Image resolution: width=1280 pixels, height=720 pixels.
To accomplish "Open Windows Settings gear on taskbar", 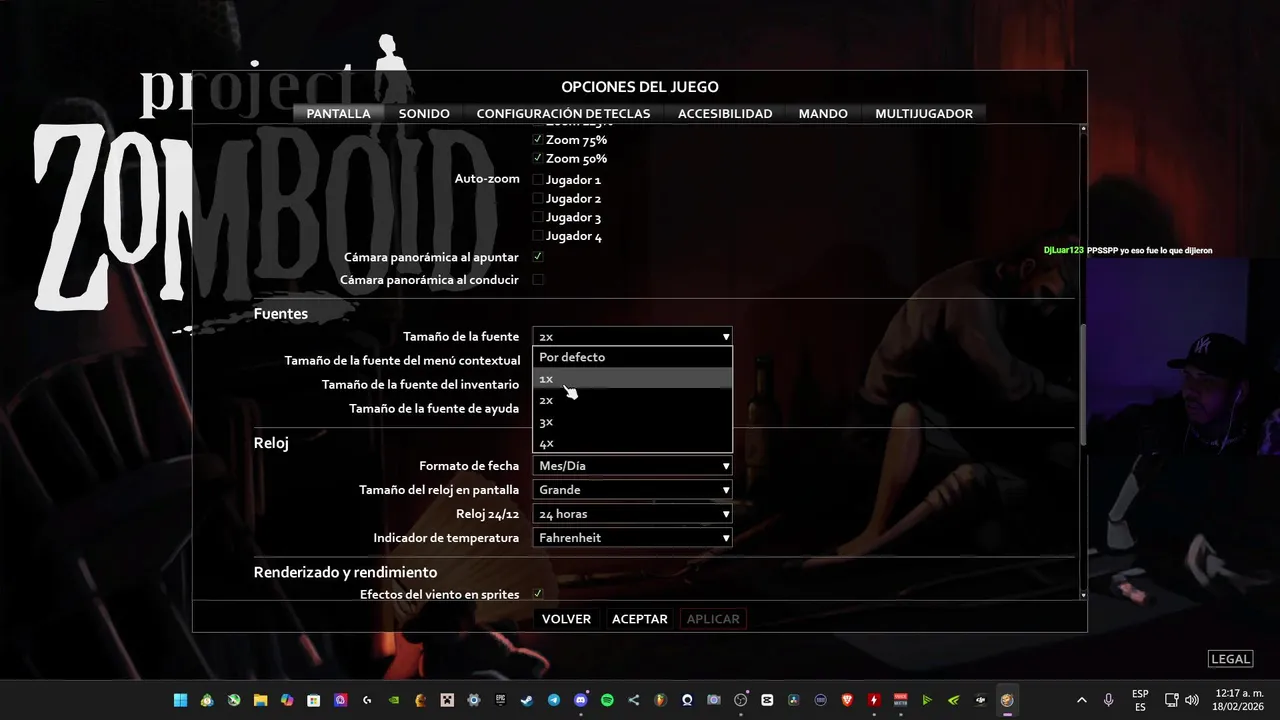I will click(x=474, y=700).
